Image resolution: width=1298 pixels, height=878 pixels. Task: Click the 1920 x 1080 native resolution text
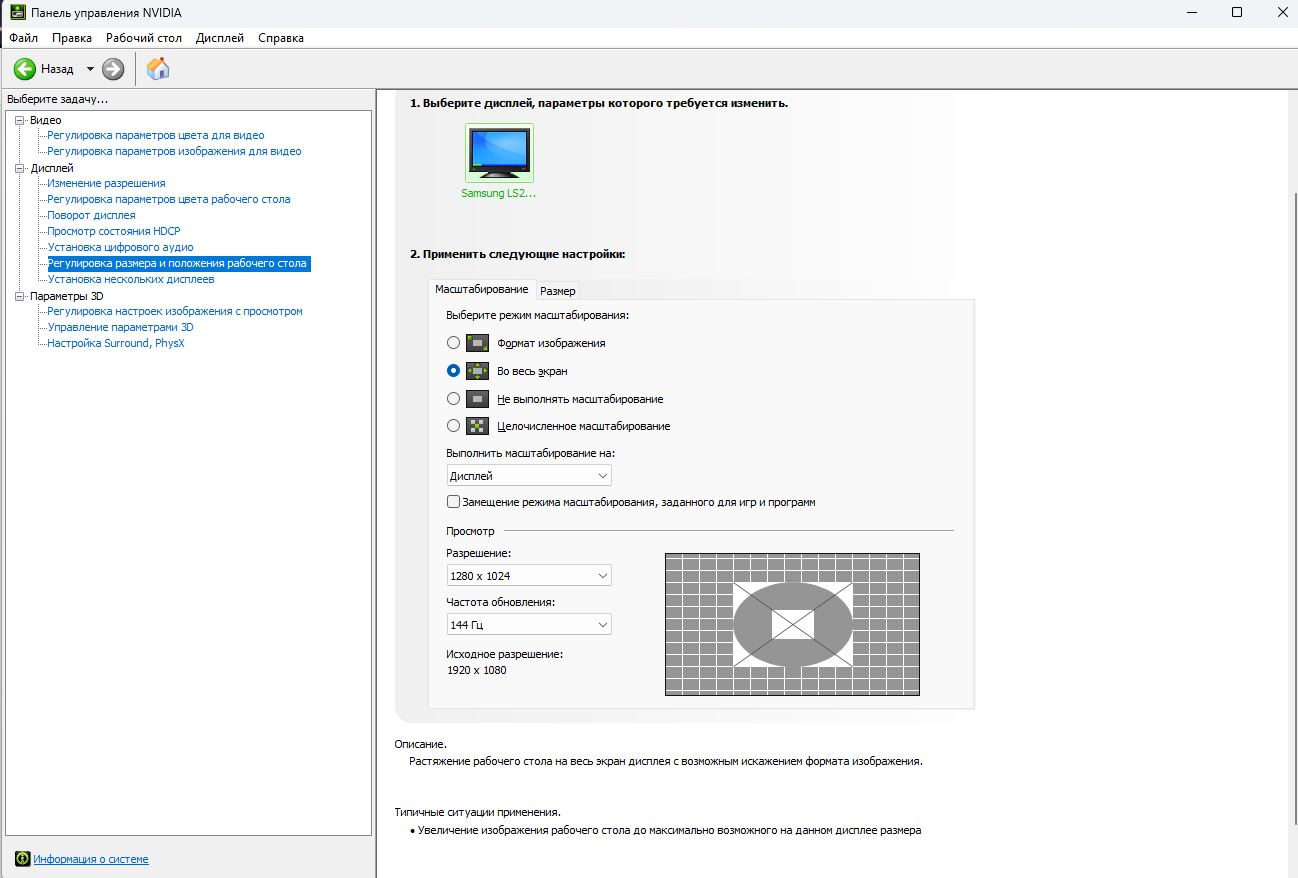coord(477,670)
